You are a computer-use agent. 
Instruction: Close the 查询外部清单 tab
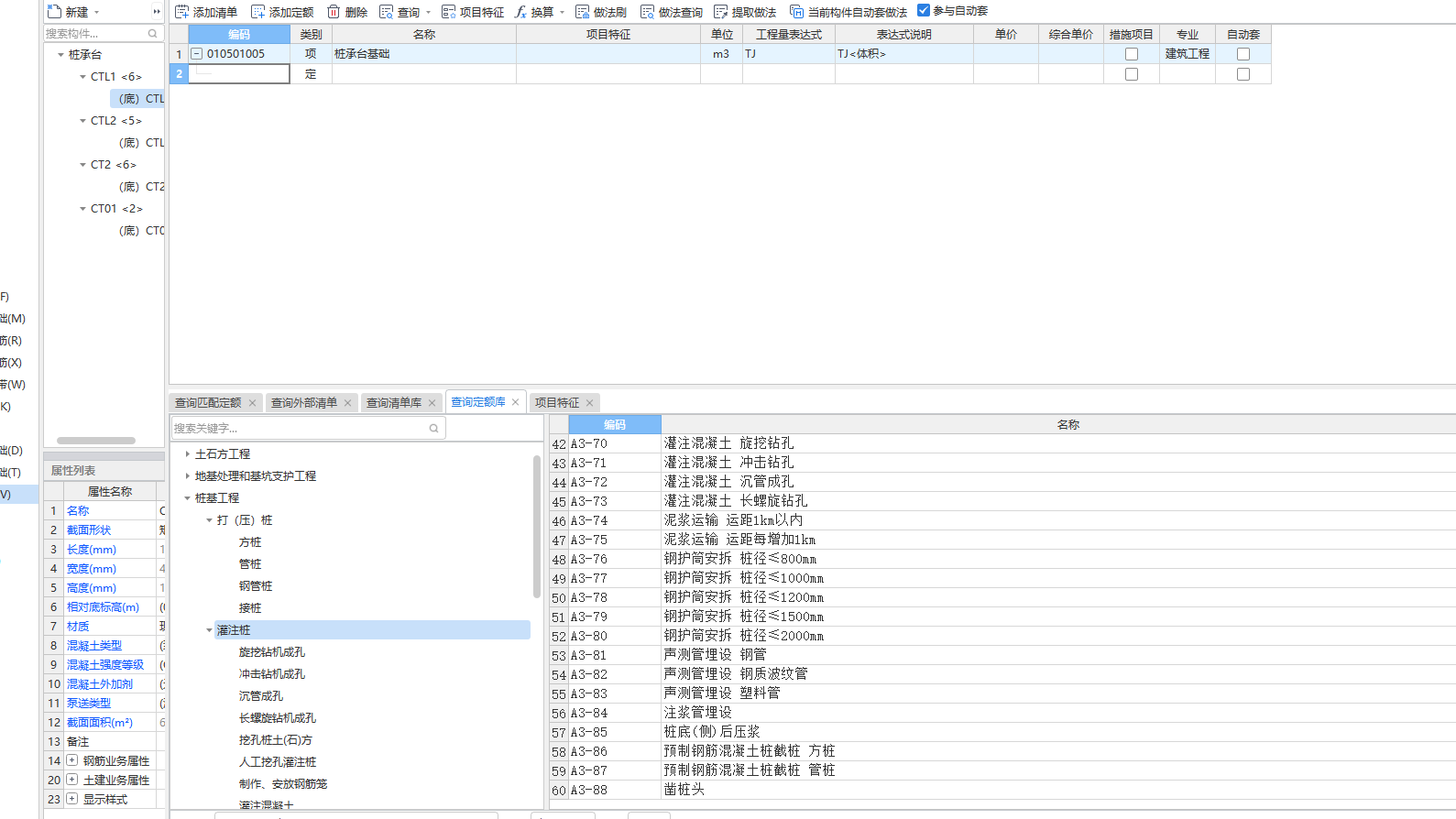point(348,403)
